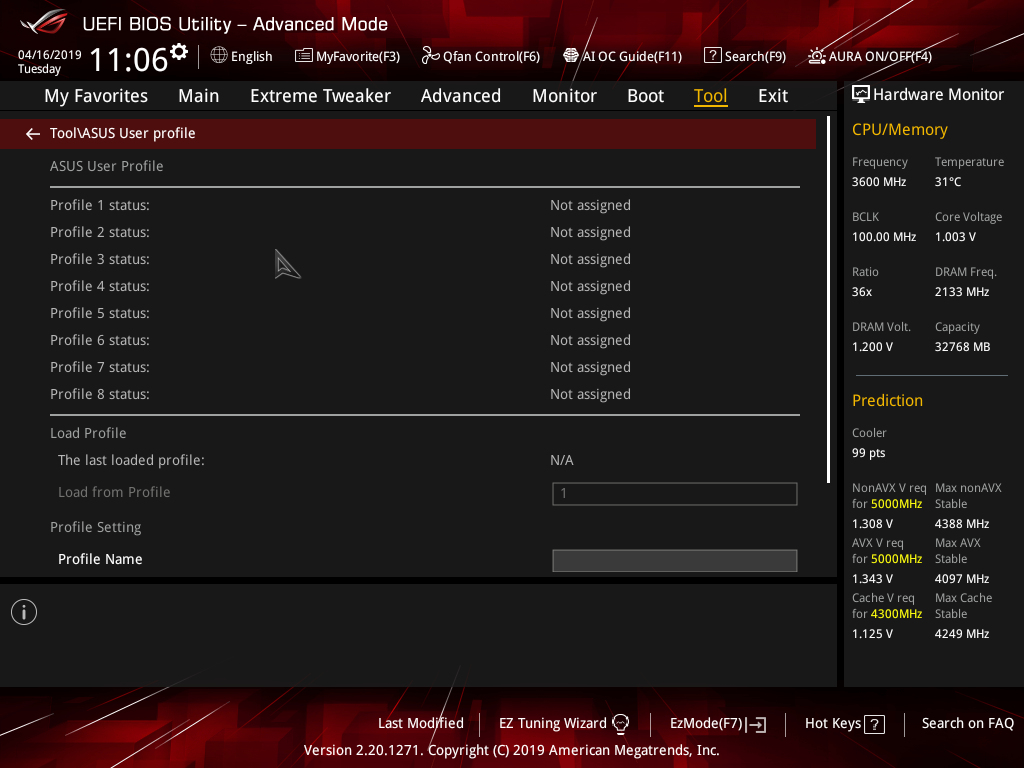1024x768 pixels.
Task: Click 'The last loaded profile:' label
Action: pyautogui.click(x=131, y=460)
